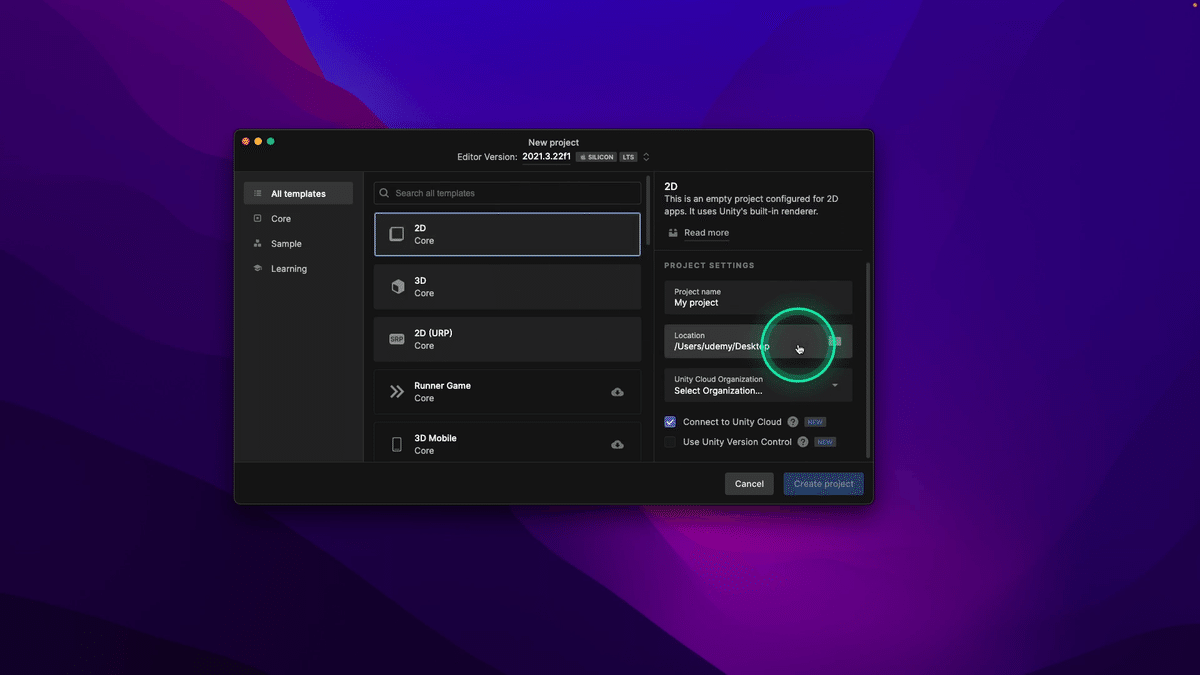
Task: Click the NEW badge beside Connect to Unity Cloud
Action: [815, 422]
